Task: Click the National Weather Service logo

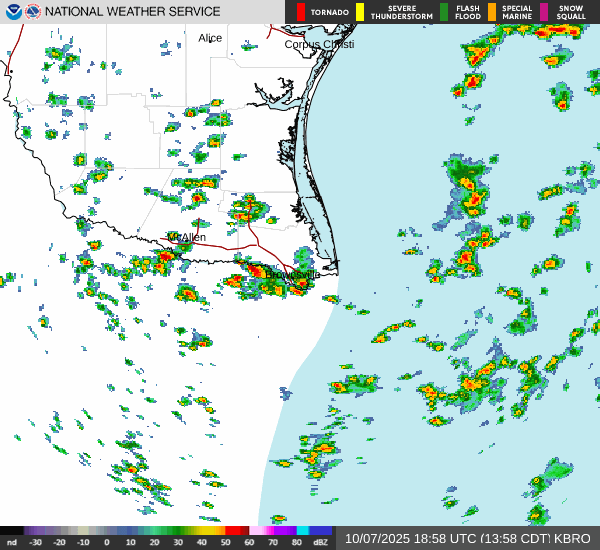Action: coord(33,12)
